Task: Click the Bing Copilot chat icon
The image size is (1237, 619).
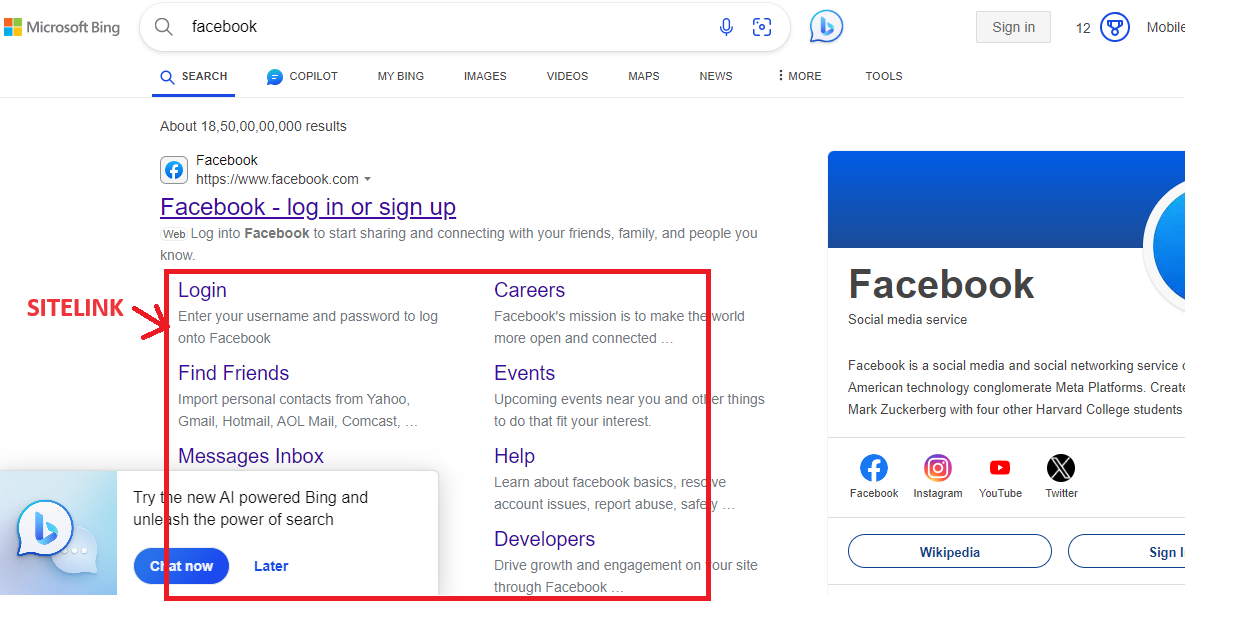Action: 826,26
